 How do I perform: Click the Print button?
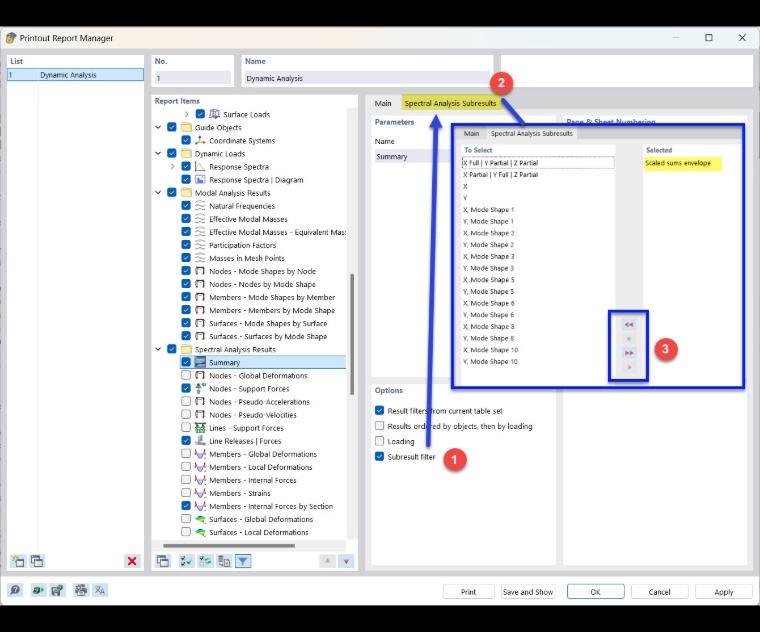[x=468, y=592]
